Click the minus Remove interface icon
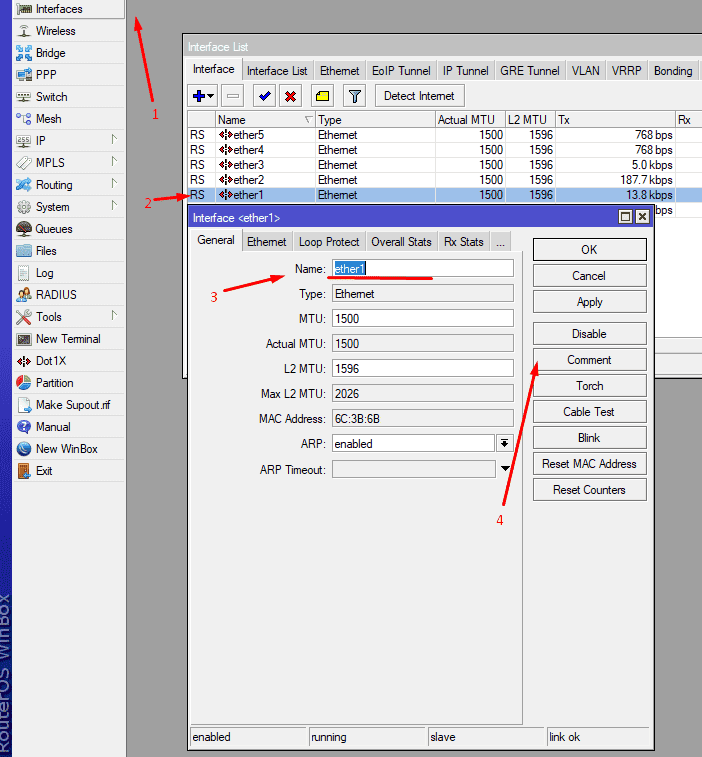The image size is (702, 757). (x=232, y=96)
